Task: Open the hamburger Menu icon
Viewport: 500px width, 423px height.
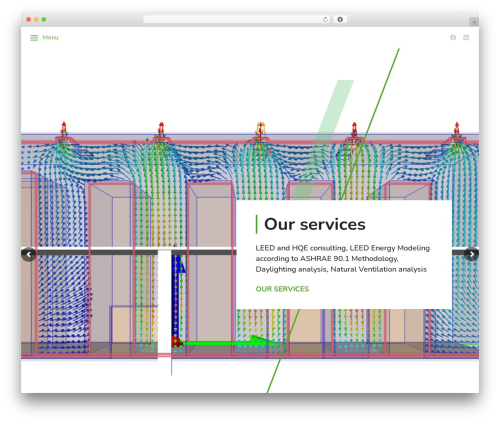Action: [34, 38]
